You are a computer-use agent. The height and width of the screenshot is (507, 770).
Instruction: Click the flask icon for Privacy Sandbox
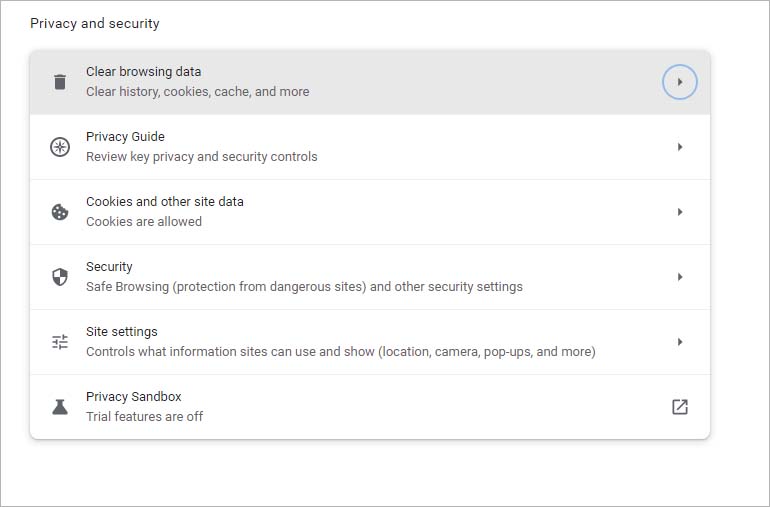tap(60, 407)
